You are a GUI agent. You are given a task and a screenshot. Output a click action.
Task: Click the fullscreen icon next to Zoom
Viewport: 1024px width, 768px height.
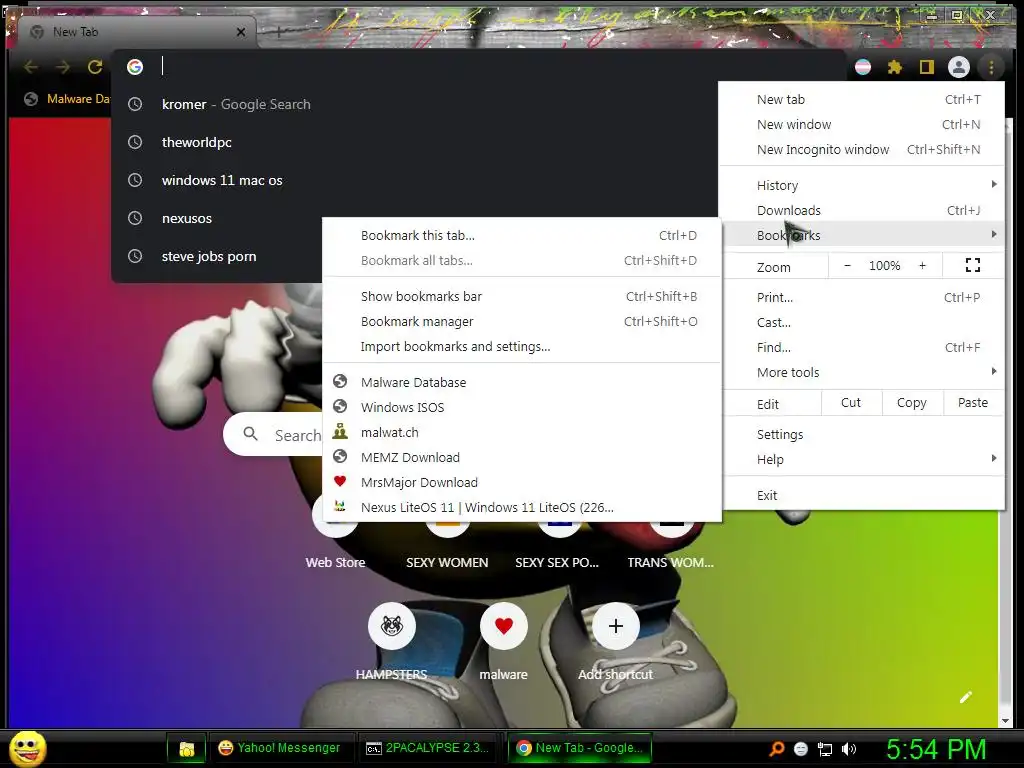coord(972,265)
